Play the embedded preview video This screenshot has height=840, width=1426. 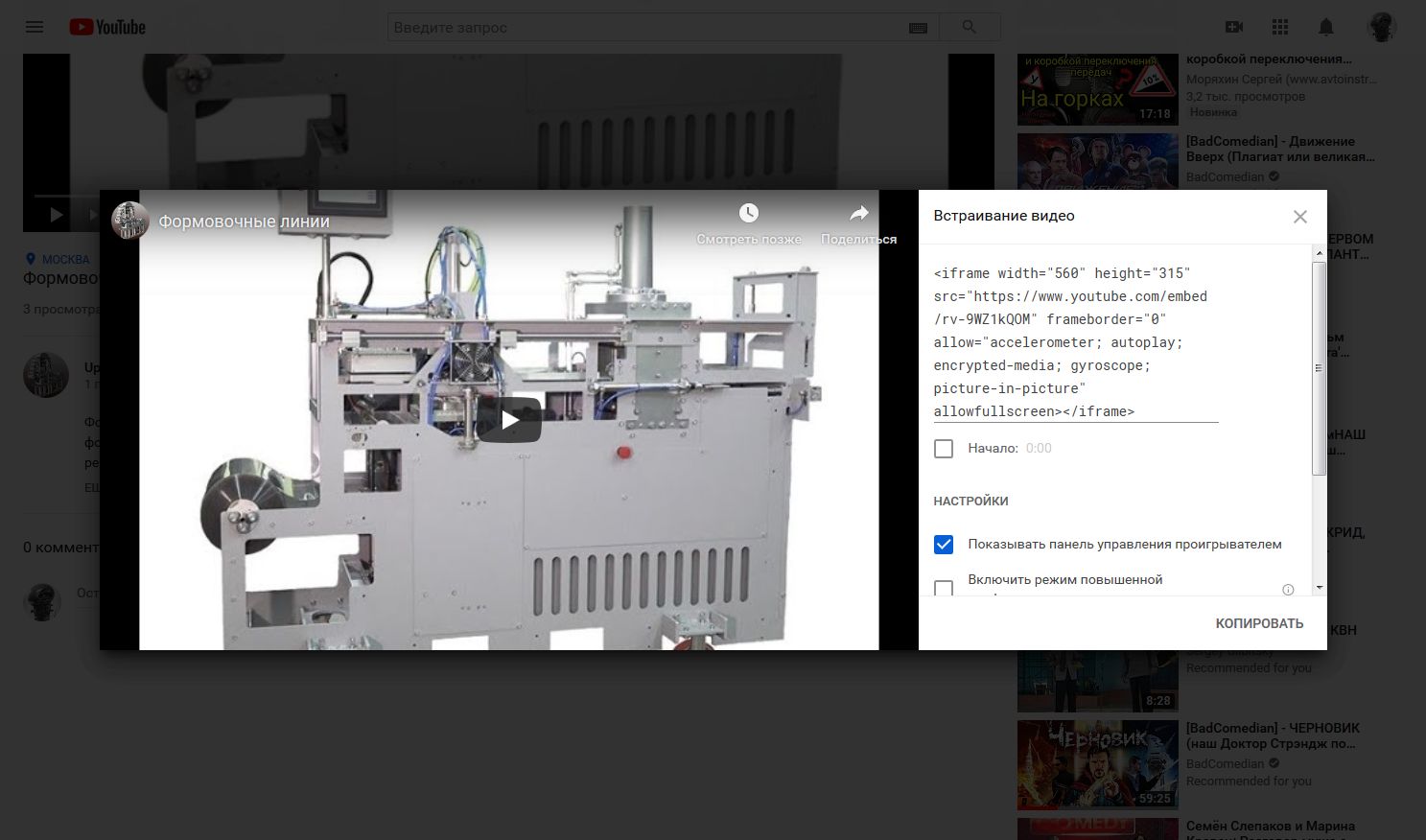point(509,420)
